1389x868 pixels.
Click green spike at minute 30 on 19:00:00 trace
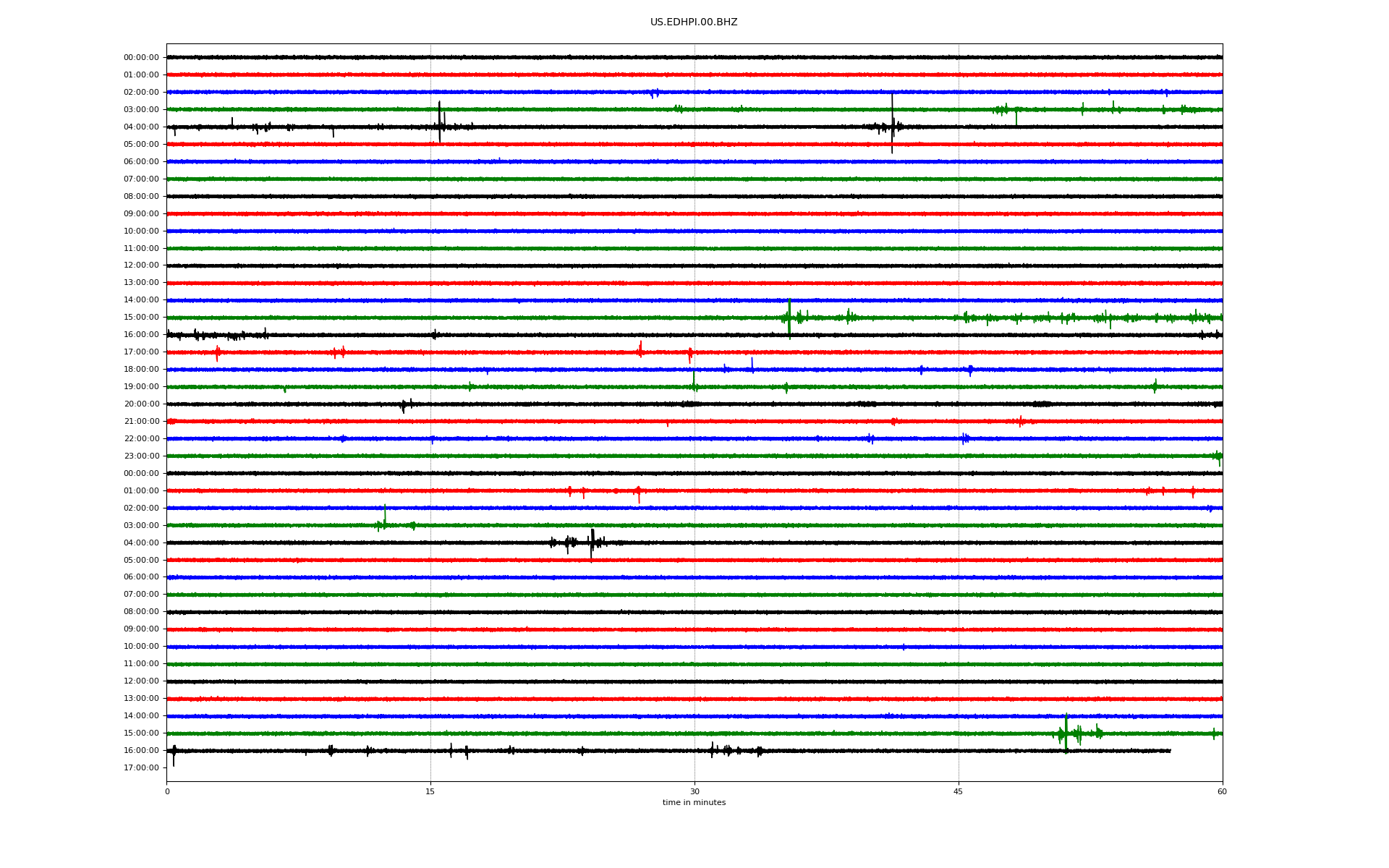(x=694, y=380)
